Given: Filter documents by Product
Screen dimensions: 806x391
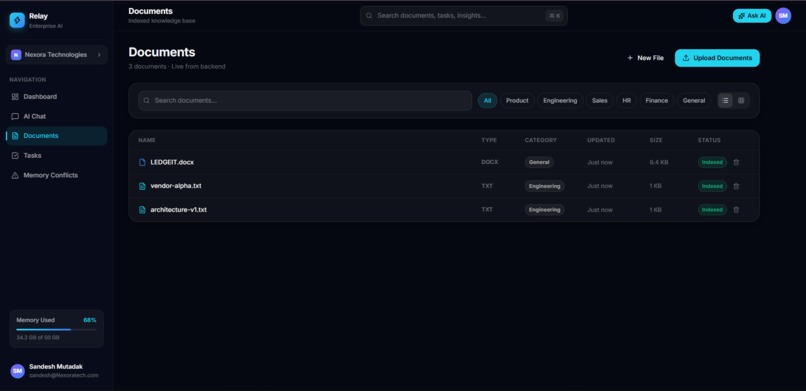Looking at the screenshot, I should pos(517,101).
